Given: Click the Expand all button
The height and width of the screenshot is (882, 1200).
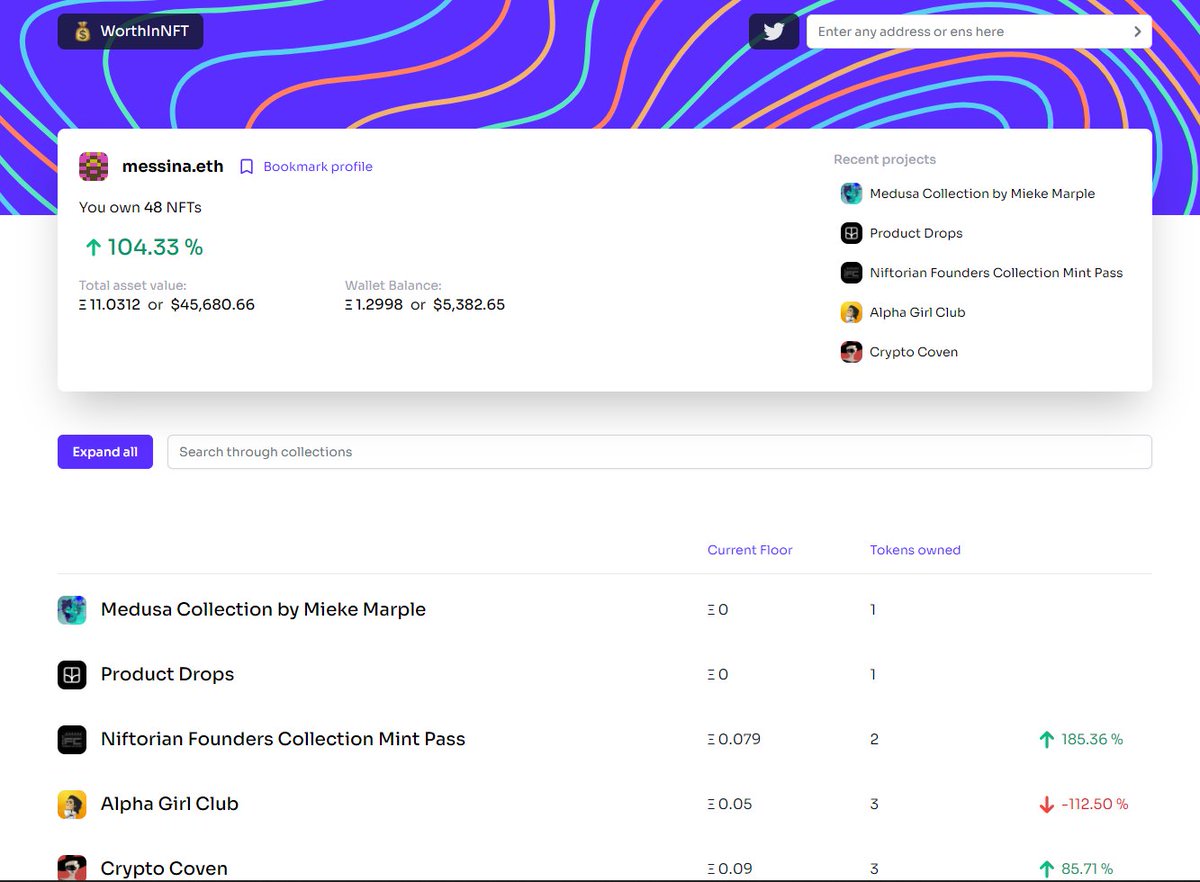Looking at the screenshot, I should pyautogui.click(x=105, y=452).
